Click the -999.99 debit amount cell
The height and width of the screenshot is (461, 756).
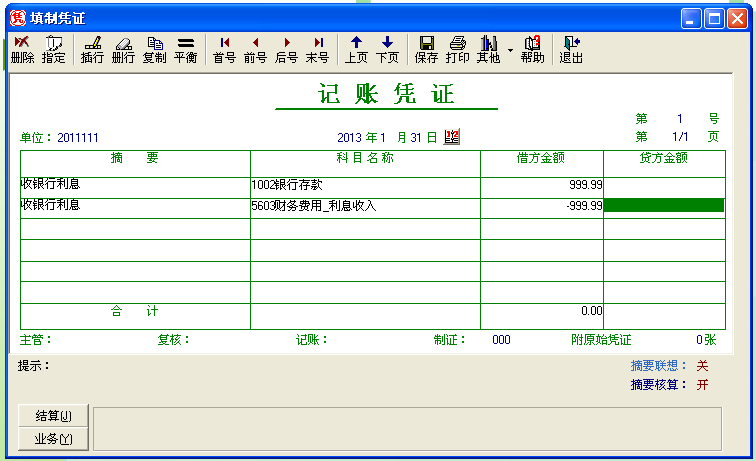point(542,205)
